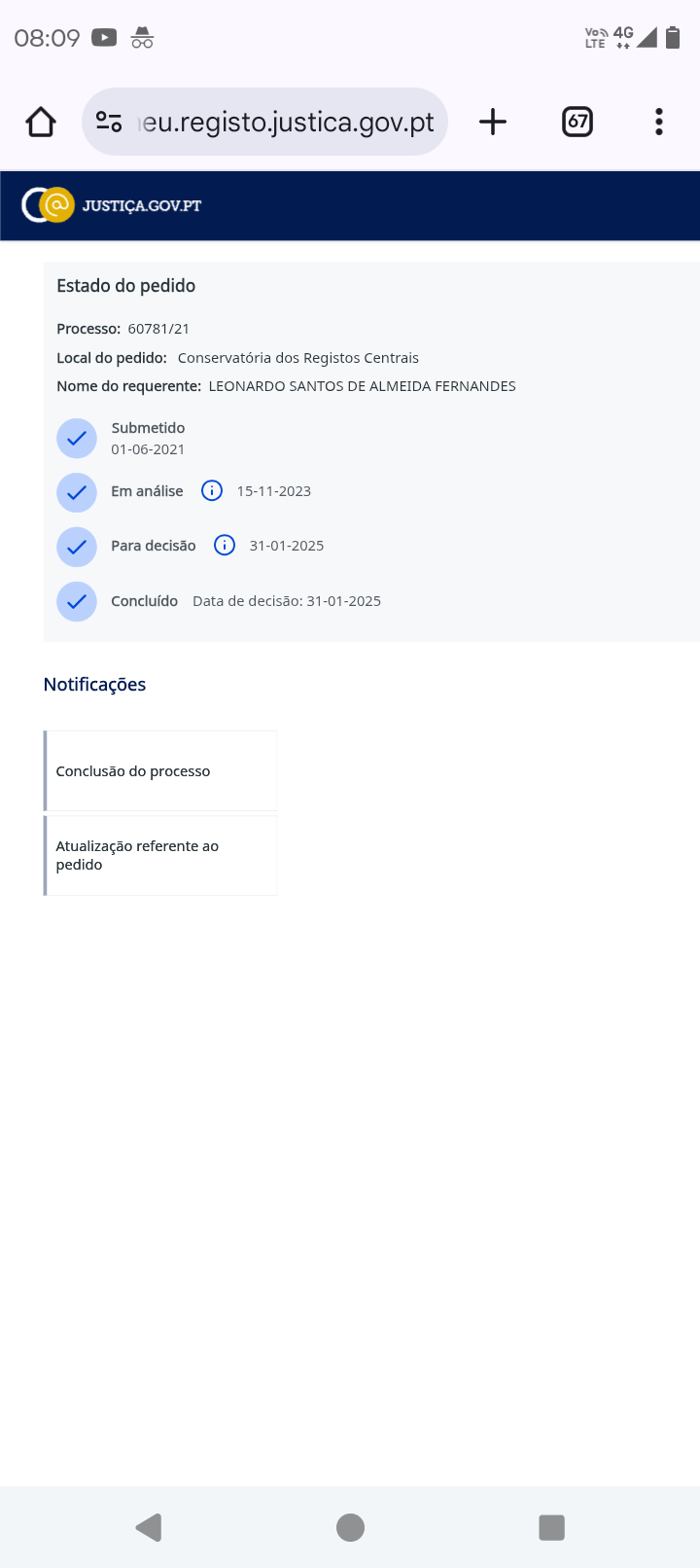Tap the Concluído checkmark circle
The height and width of the screenshot is (1568, 700).
[x=77, y=602]
